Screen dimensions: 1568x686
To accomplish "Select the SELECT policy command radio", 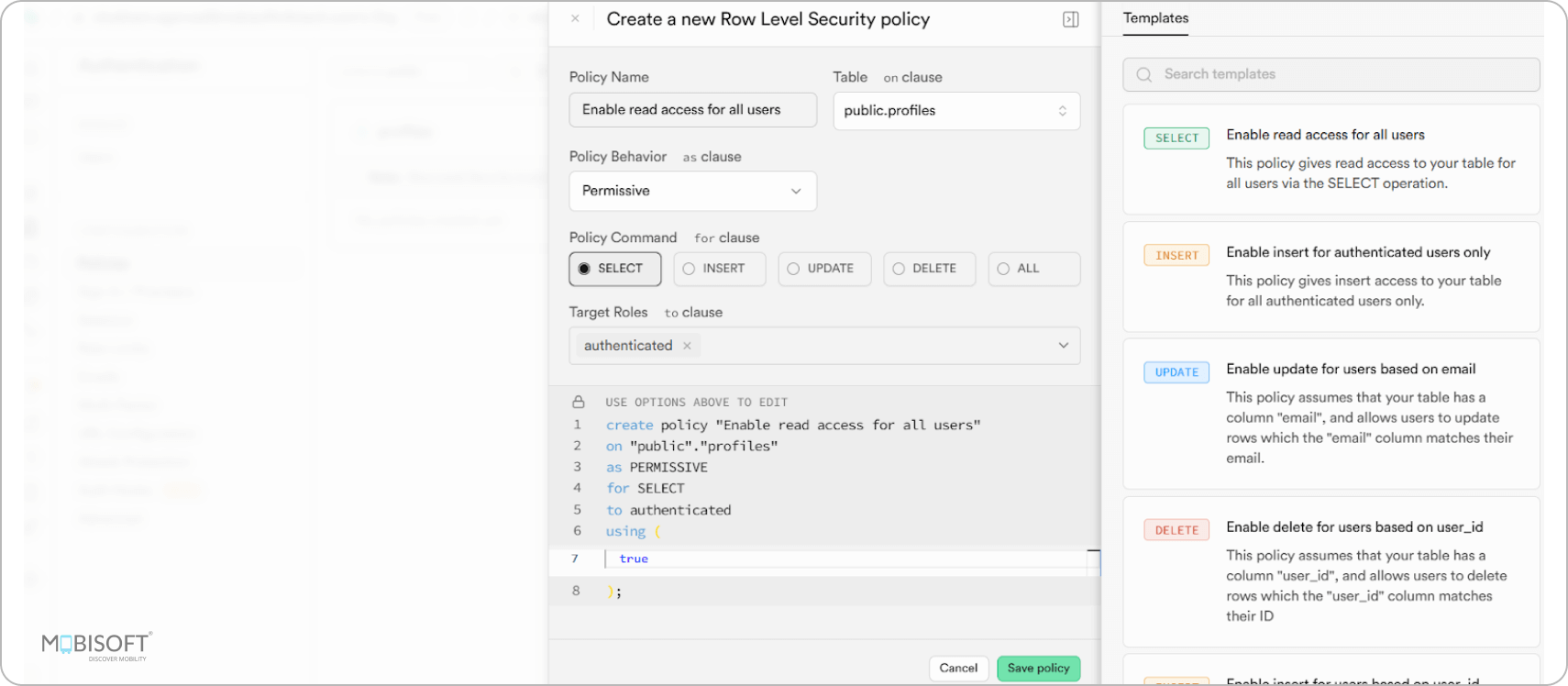I will pyautogui.click(x=614, y=269).
